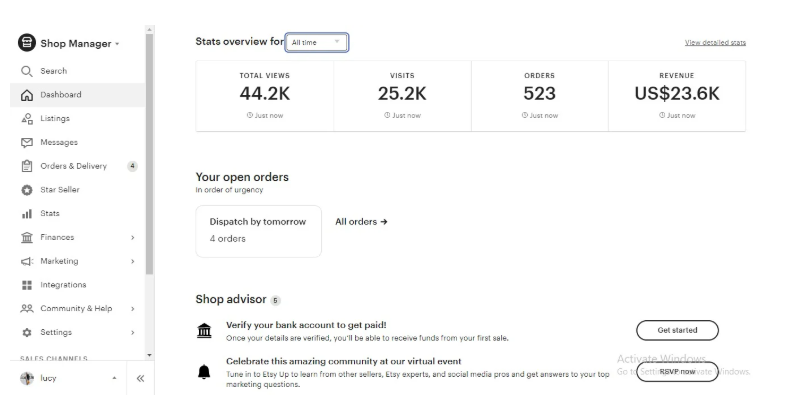This screenshot has height=395, width=808.
Task: Click the bank icon beside Verify your bank account
Action: click(x=204, y=331)
